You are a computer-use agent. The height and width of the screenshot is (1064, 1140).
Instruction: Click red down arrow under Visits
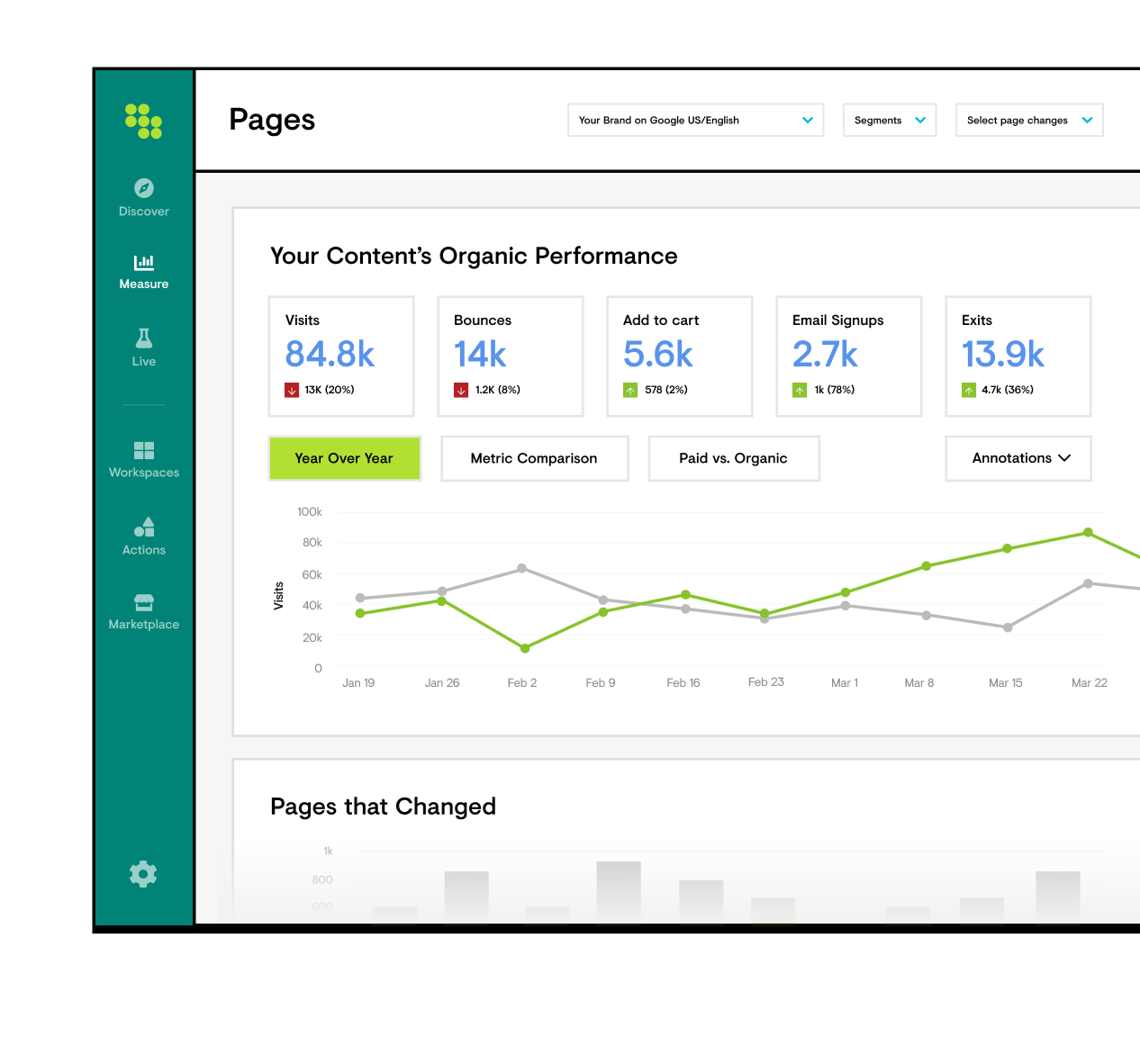tap(292, 390)
